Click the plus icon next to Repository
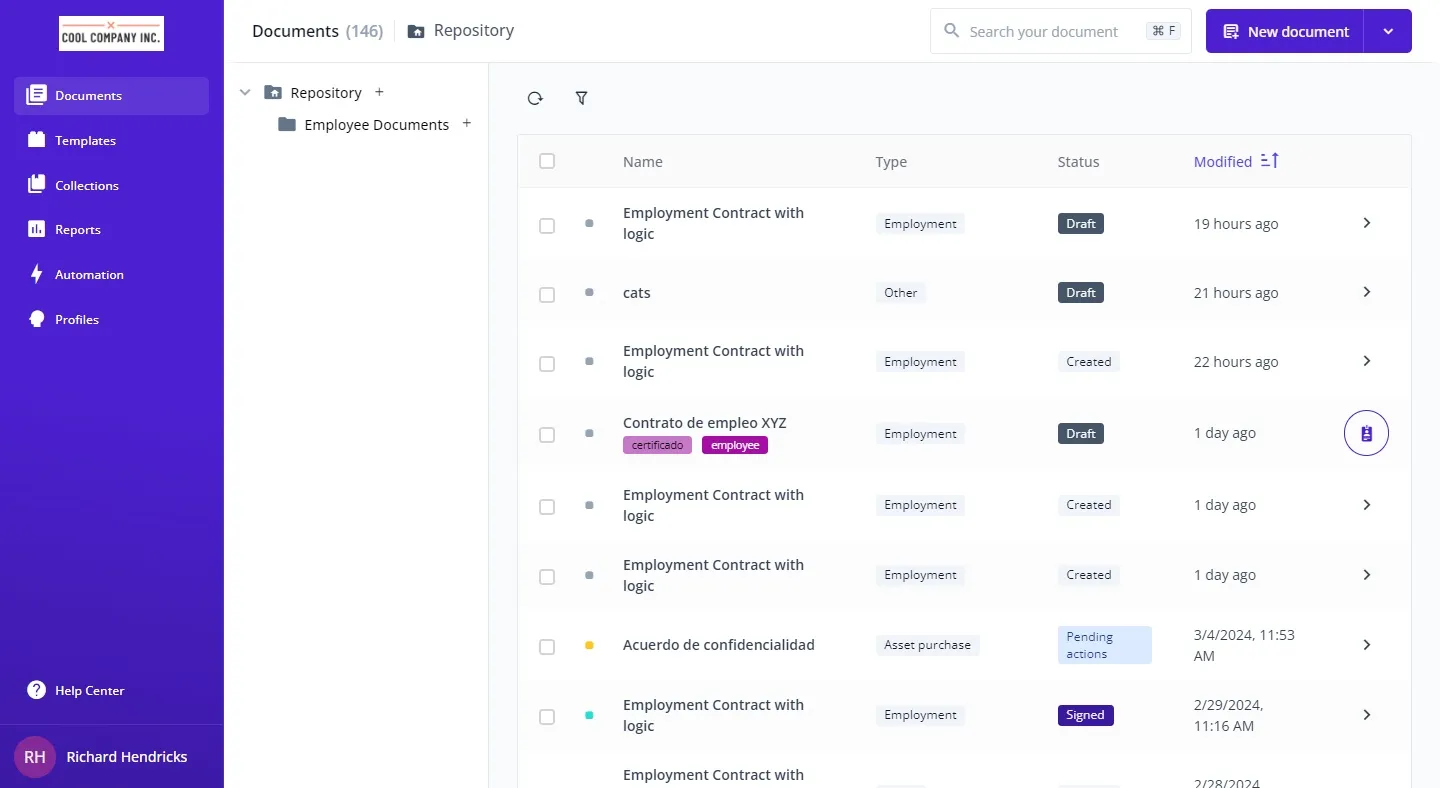Image resolution: width=1440 pixels, height=788 pixels. [x=379, y=92]
